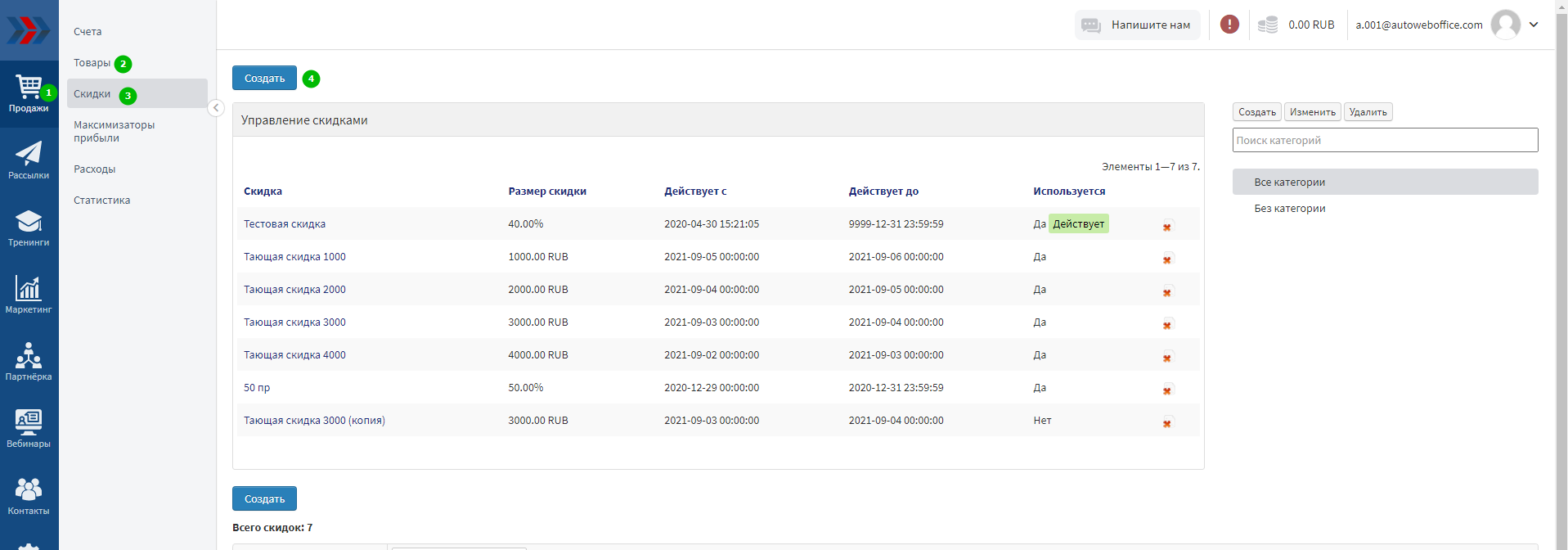This screenshot has width=1568, height=550.
Task: Open the Партнёрка section
Action: (29, 362)
